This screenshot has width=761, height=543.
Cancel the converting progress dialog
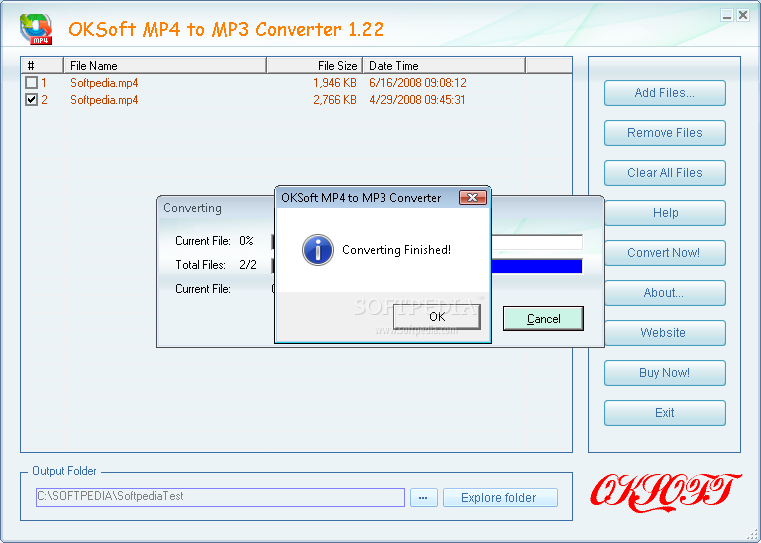point(543,319)
